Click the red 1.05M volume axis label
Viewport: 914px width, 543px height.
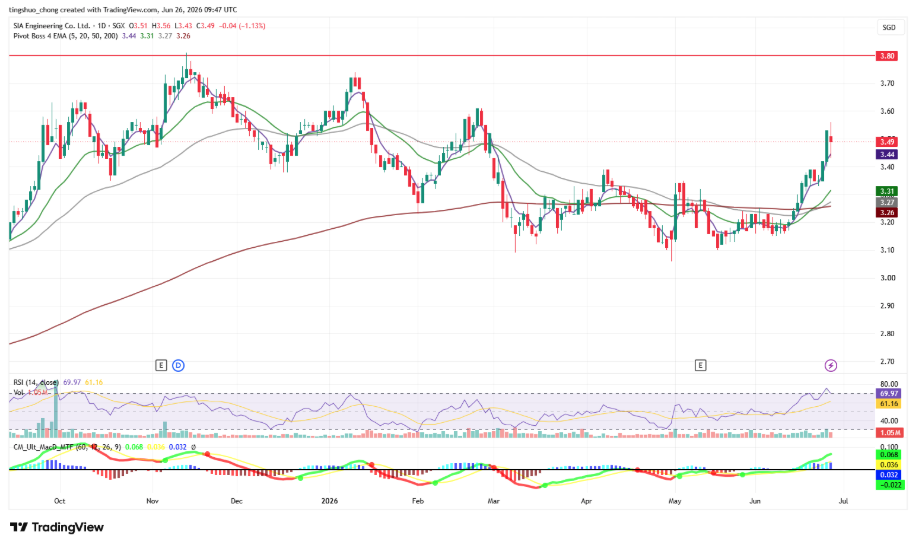pos(890,432)
